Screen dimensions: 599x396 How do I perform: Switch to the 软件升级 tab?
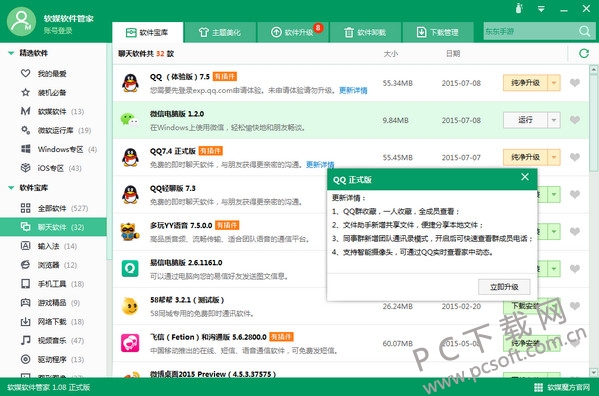point(293,32)
